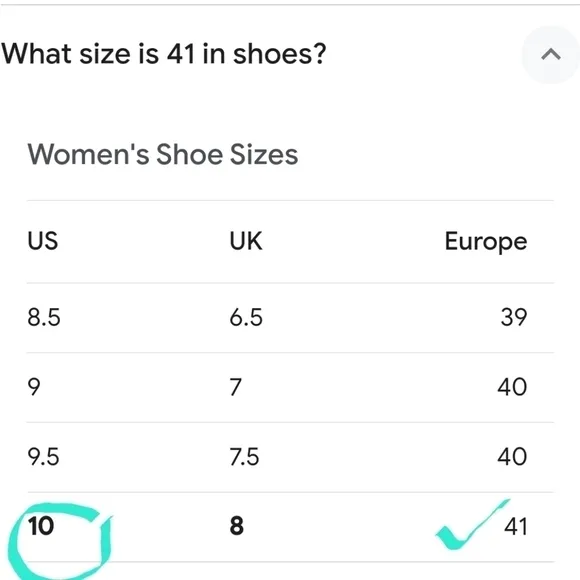The width and height of the screenshot is (580, 580).
Task: Select Europe size 39 cell
Action: pos(514,318)
